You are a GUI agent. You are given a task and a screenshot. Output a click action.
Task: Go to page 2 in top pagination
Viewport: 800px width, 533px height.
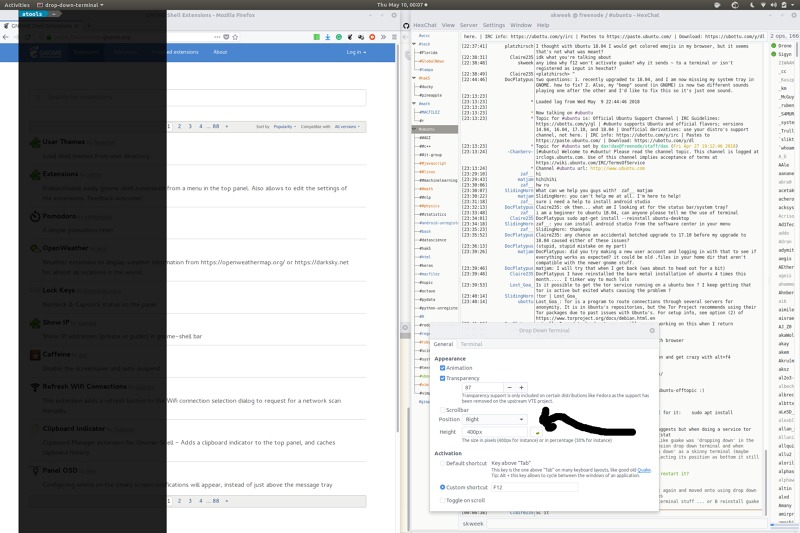[180, 126]
